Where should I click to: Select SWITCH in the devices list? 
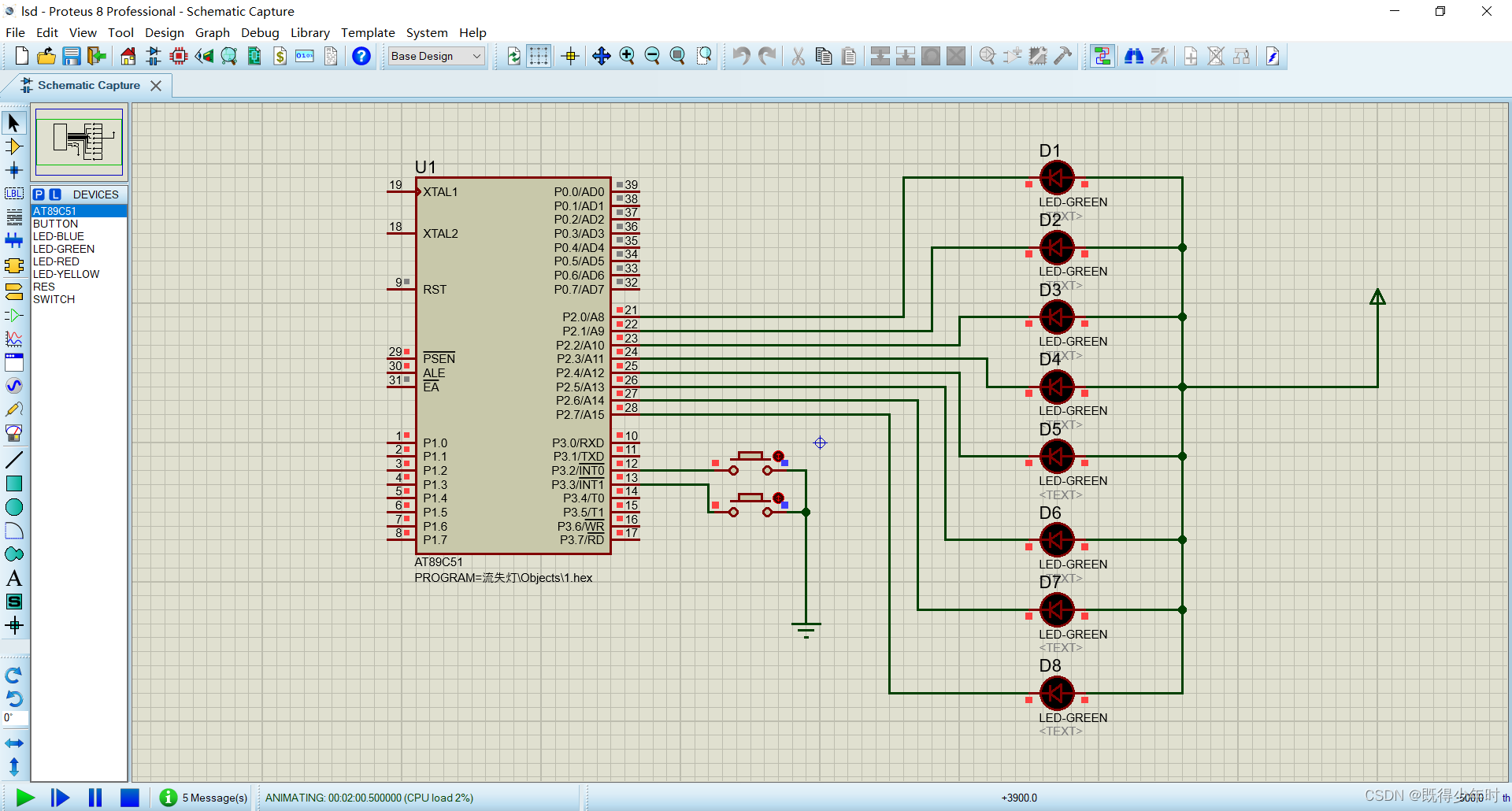[79, 299]
